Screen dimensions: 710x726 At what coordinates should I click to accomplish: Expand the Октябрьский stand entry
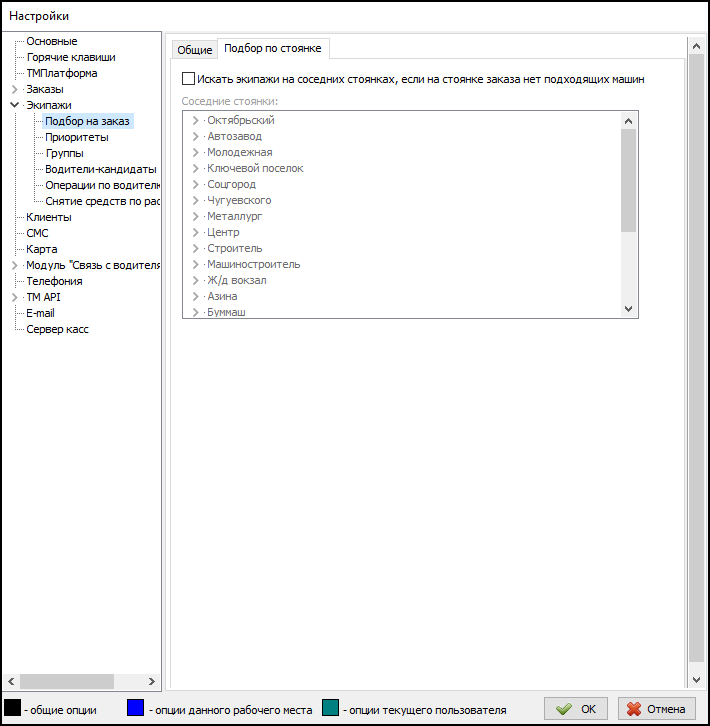tap(196, 121)
